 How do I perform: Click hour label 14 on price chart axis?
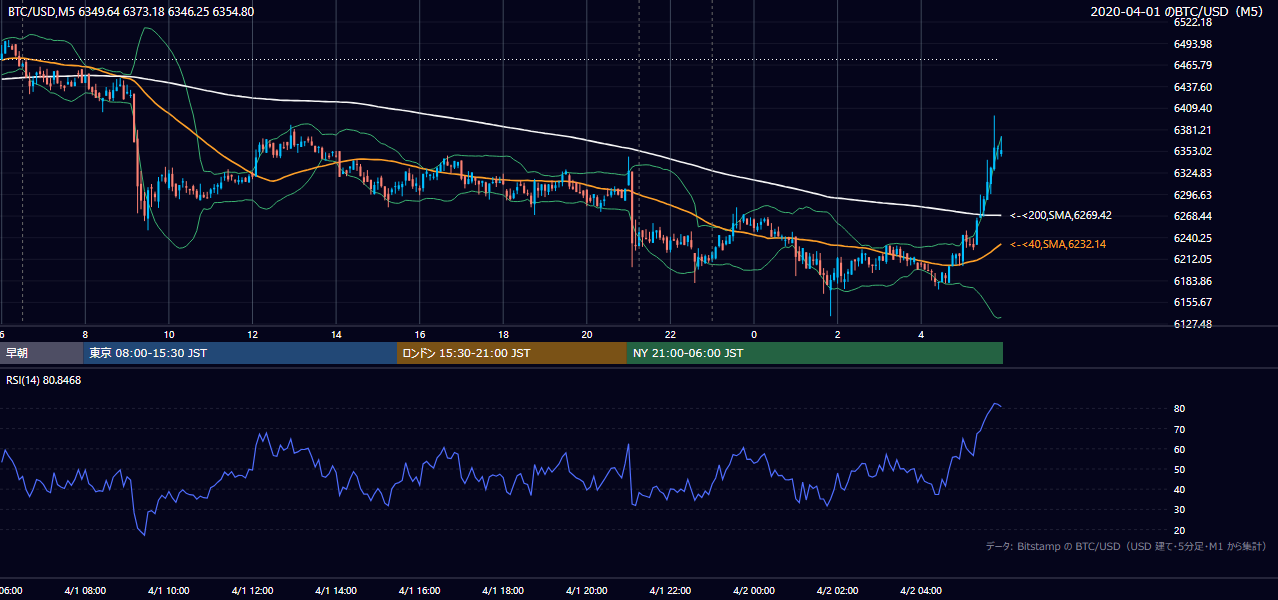coord(337,334)
